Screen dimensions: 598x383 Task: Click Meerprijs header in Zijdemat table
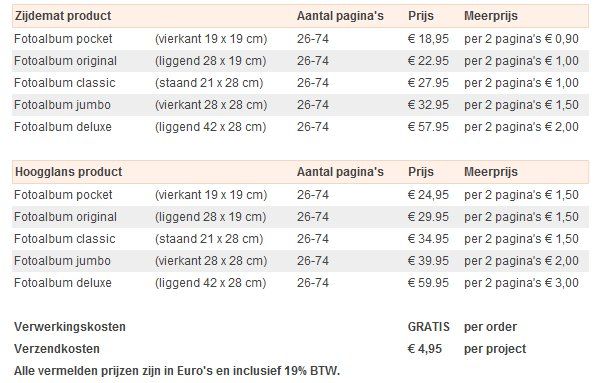click(491, 16)
